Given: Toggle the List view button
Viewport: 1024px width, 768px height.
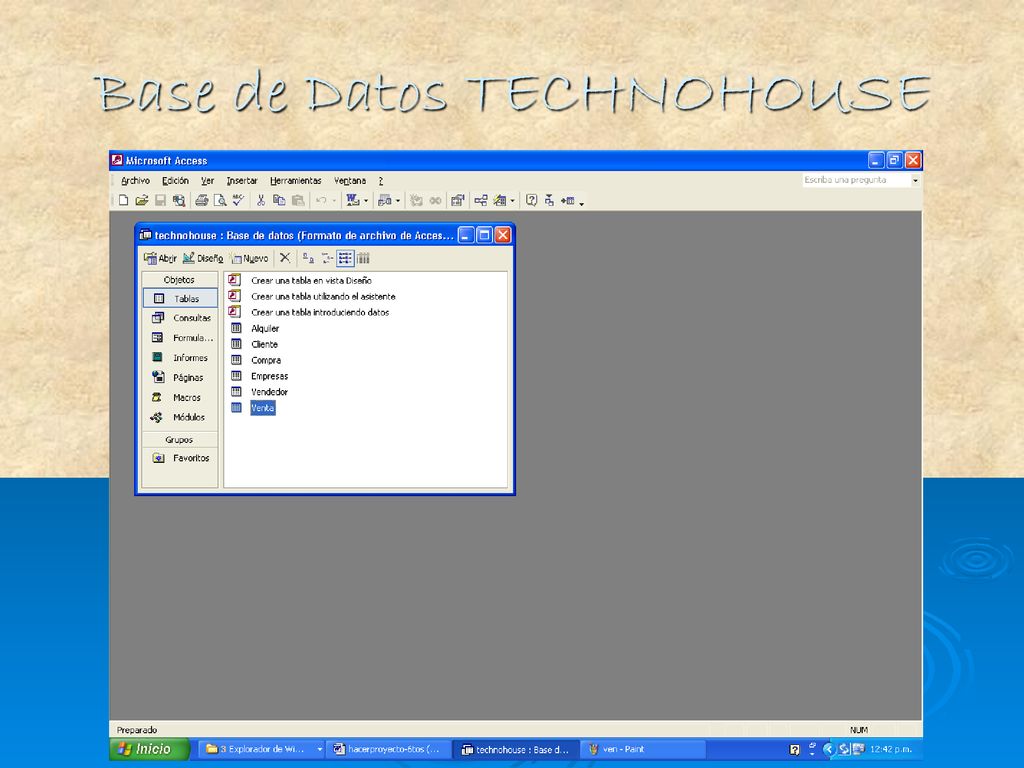Looking at the screenshot, I should (x=345, y=259).
